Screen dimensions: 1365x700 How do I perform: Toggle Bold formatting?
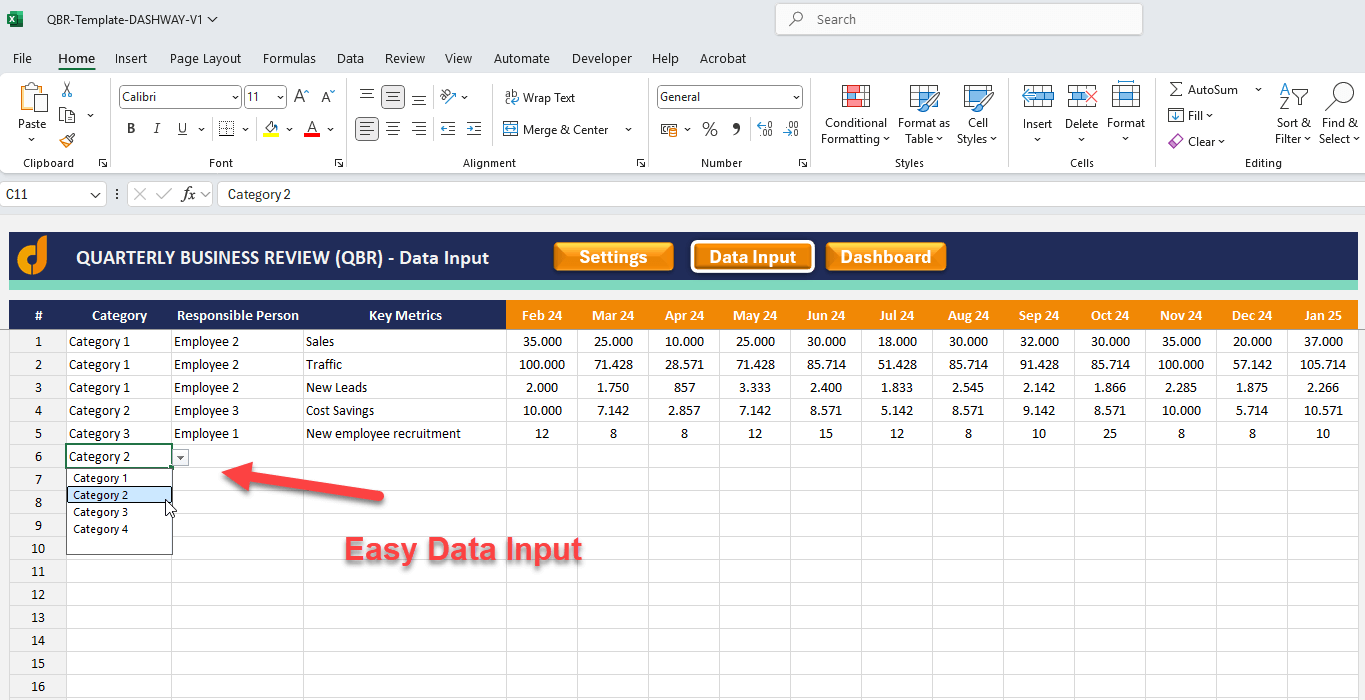pyautogui.click(x=131, y=129)
